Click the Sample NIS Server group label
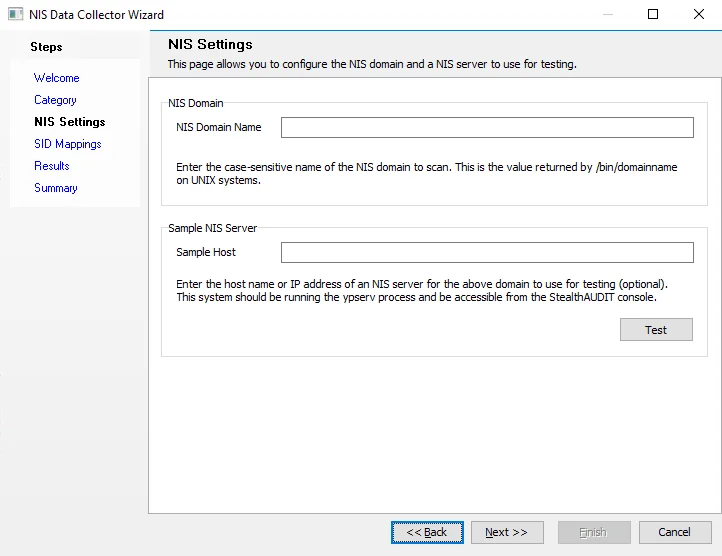Image resolution: width=722 pixels, height=556 pixels. (x=213, y=228)
